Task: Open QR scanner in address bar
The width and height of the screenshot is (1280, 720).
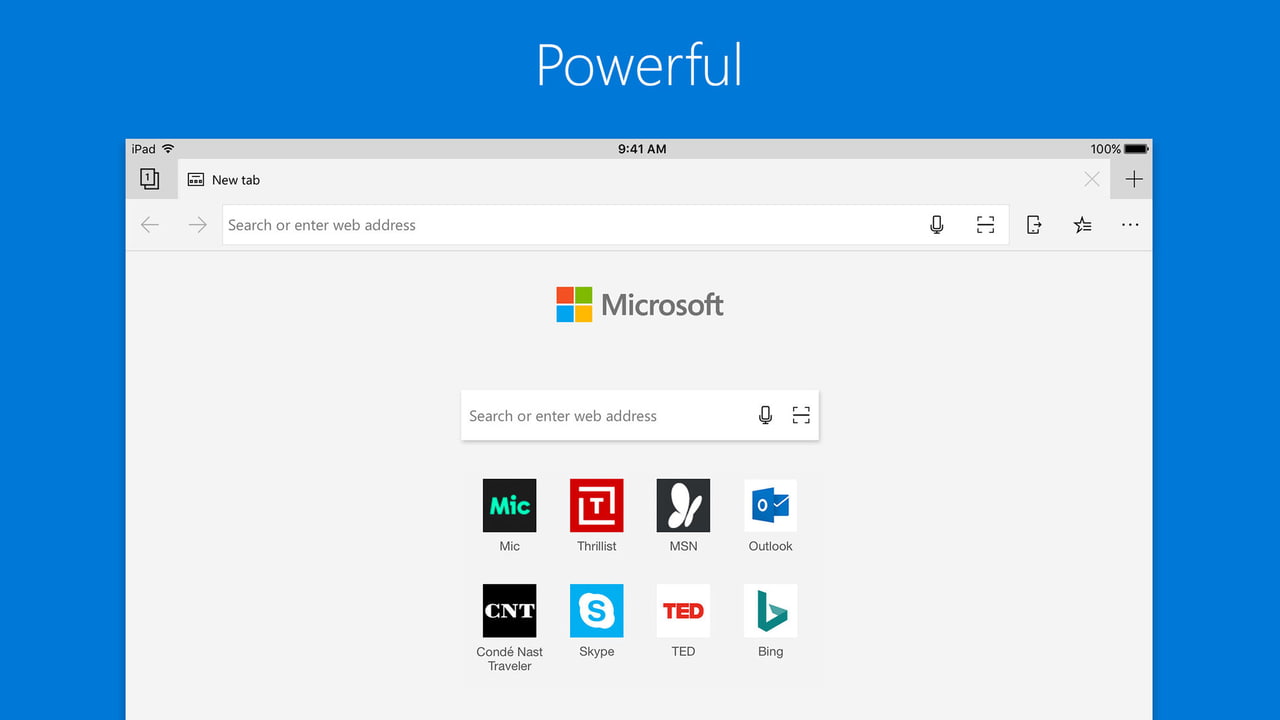Action: (985, 225)
